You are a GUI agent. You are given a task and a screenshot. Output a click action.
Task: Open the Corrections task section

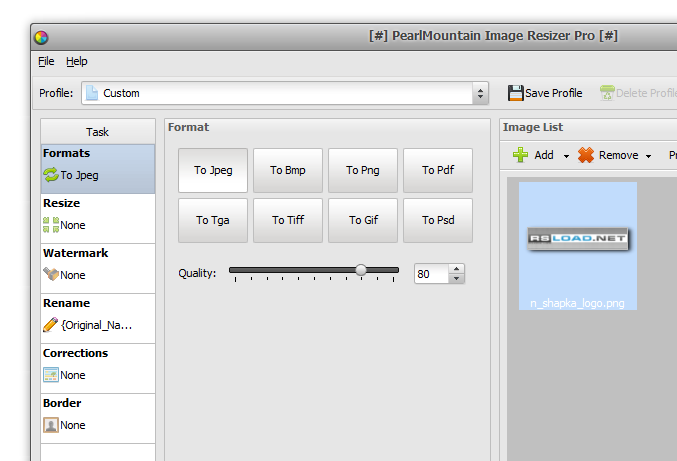coord(98,369)
